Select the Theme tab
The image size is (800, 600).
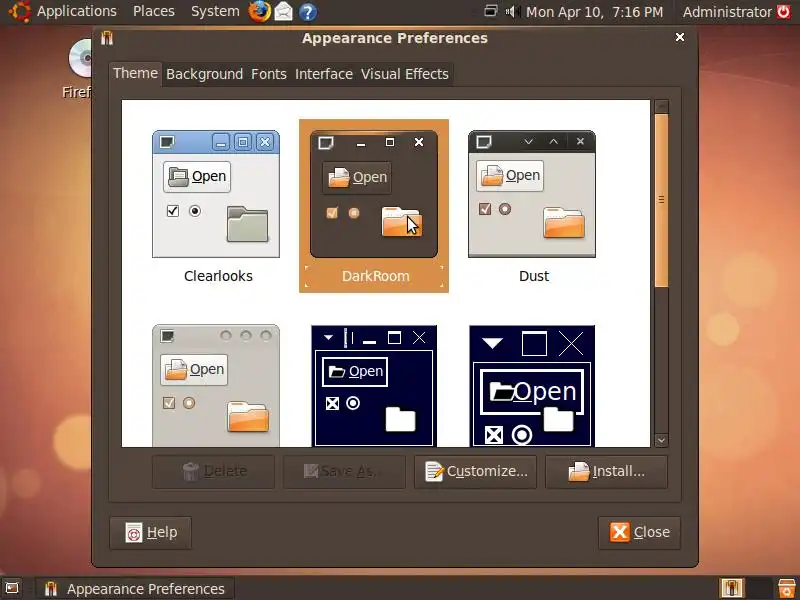pyautogui.click(x=135, y=73)
